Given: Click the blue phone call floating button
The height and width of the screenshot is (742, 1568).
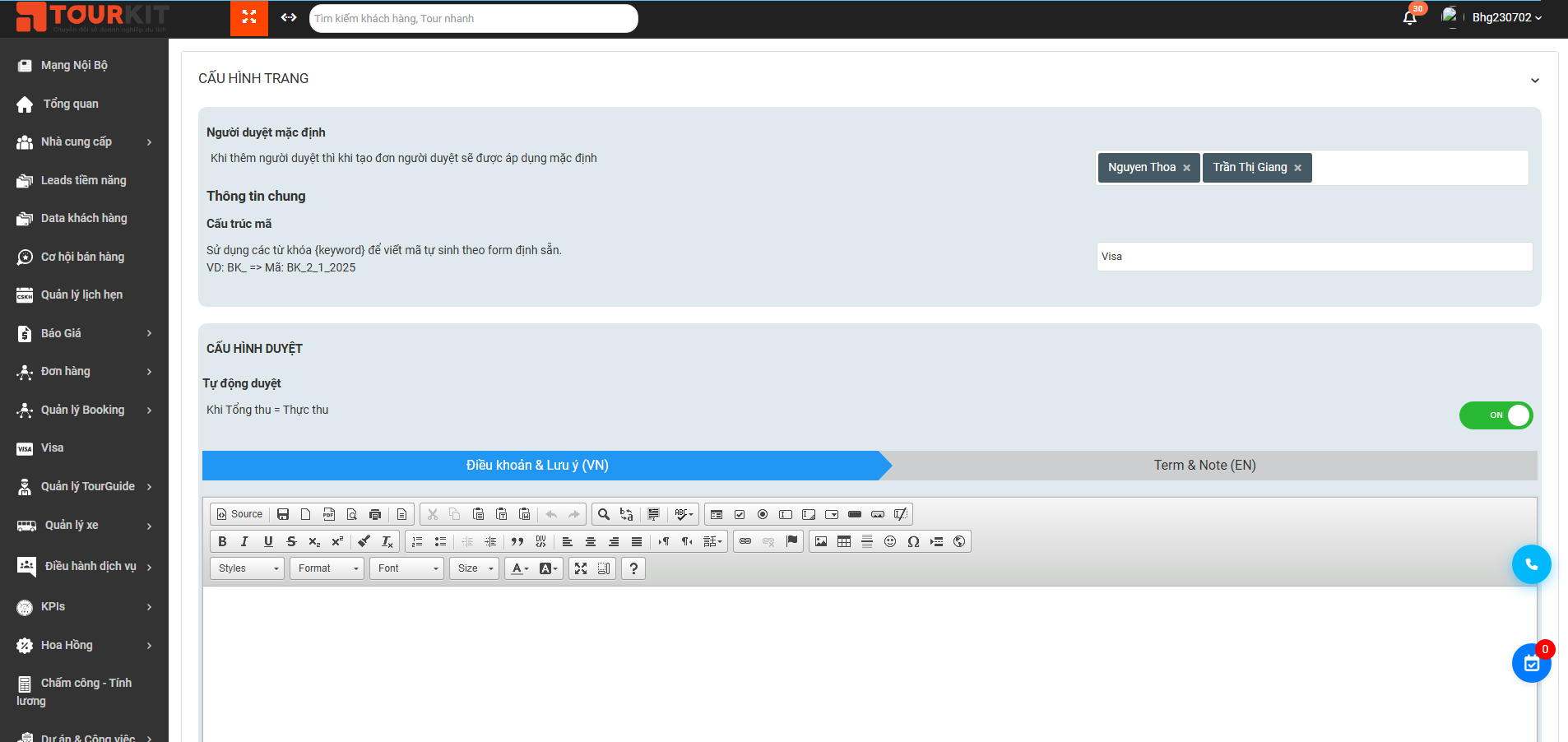Looking at the screenshot, I should (x=1531, y=564).
